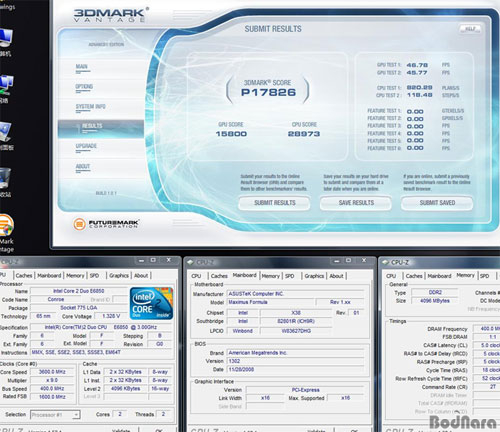This screenshot has height=432, width=500.
Task: Open About tab in processor CPU-Z window
Action: pos(141,276)
